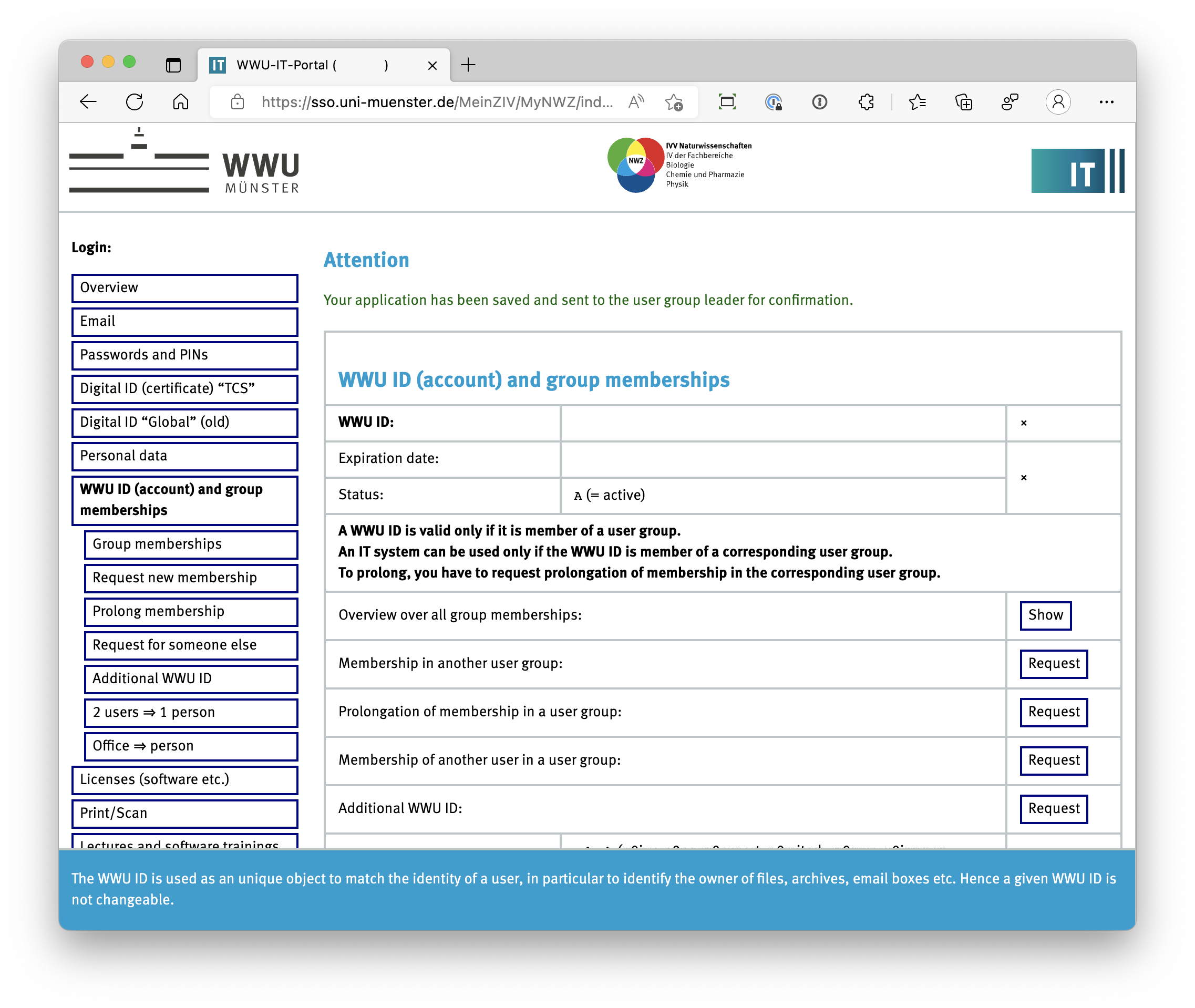The width and height of the screenshot is (1195, 1008).
Task: Request membership in another user group
Action: click(1053, 663)
